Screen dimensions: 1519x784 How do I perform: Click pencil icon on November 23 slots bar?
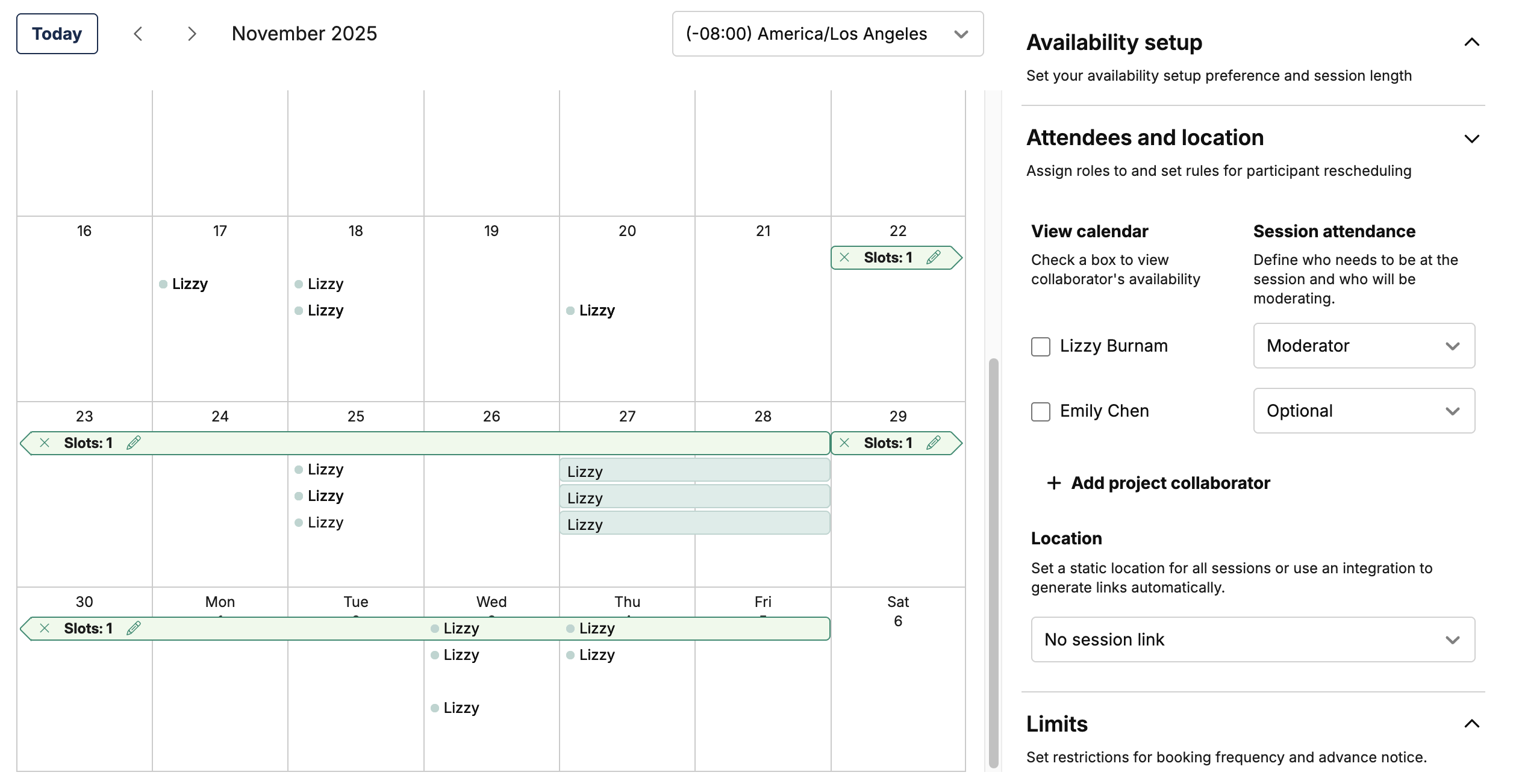click(x=134, y=443)
